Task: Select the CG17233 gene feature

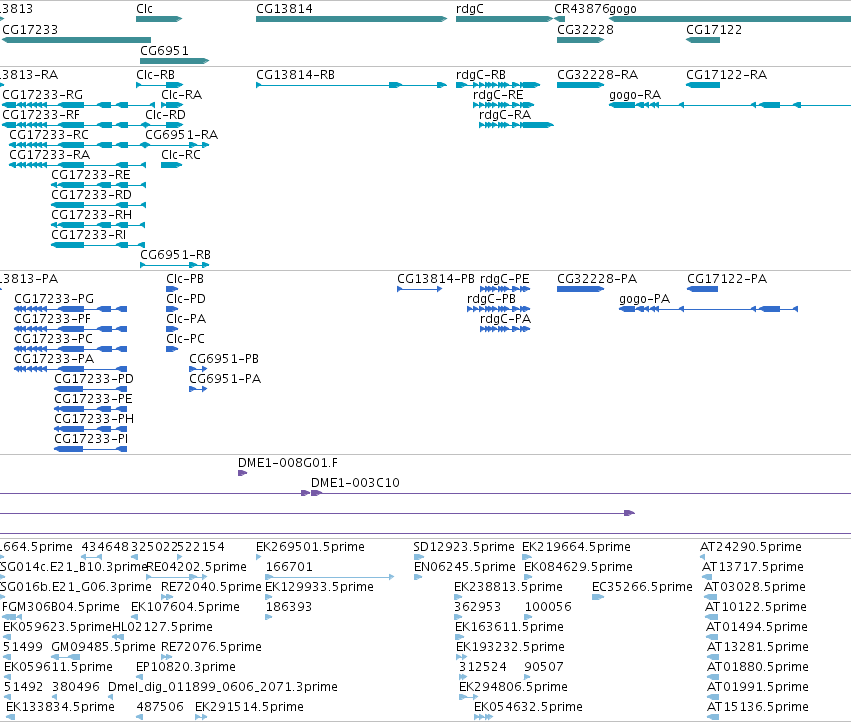Action: tap(76, 40)
